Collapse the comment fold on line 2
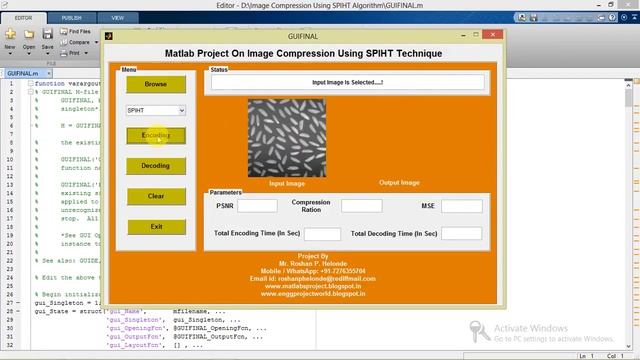The width and height of the screenshot is (640, 360). coord(31,92)
